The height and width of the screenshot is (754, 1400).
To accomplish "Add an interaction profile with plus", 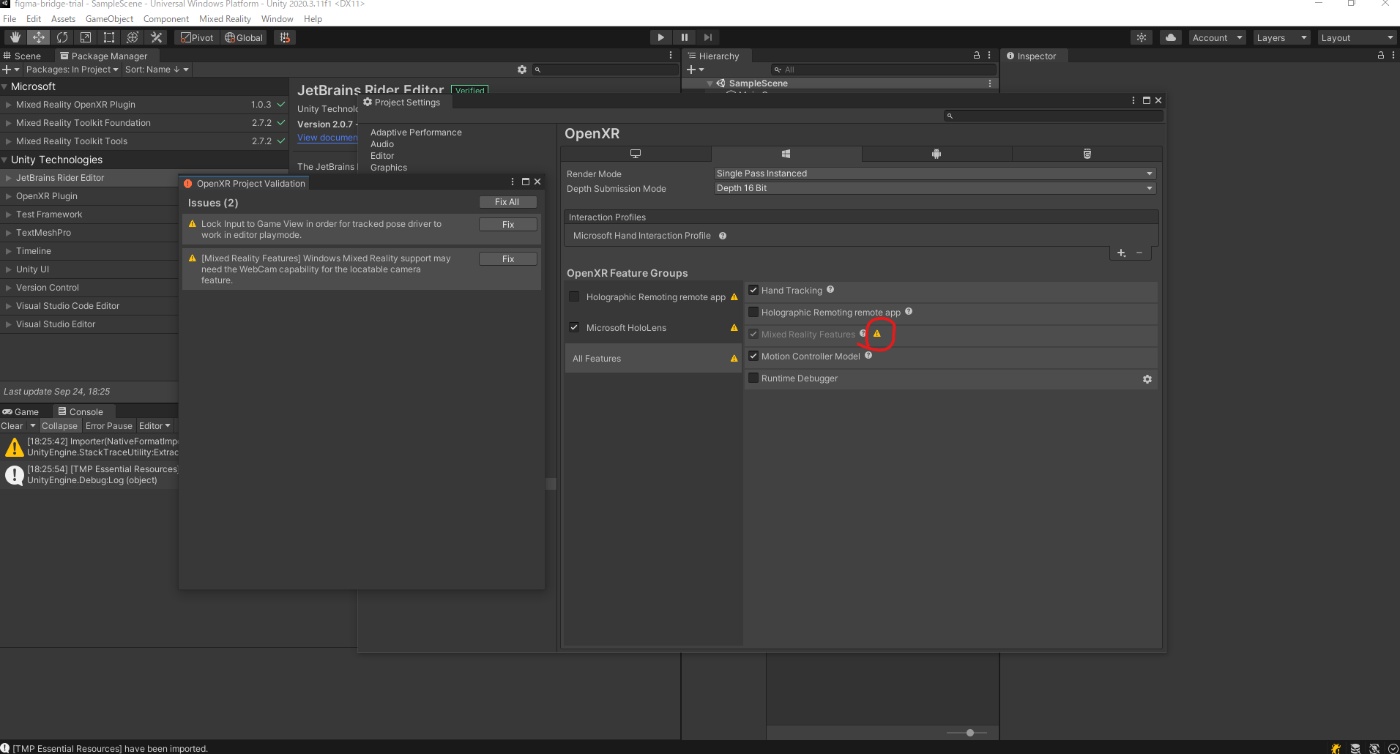I will pyautogui.click(x=1121, y=253).
